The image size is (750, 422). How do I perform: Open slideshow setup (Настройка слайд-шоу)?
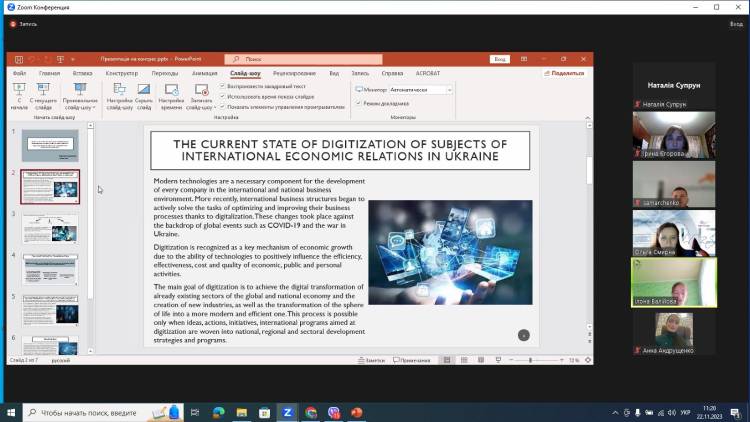point(119,94)
